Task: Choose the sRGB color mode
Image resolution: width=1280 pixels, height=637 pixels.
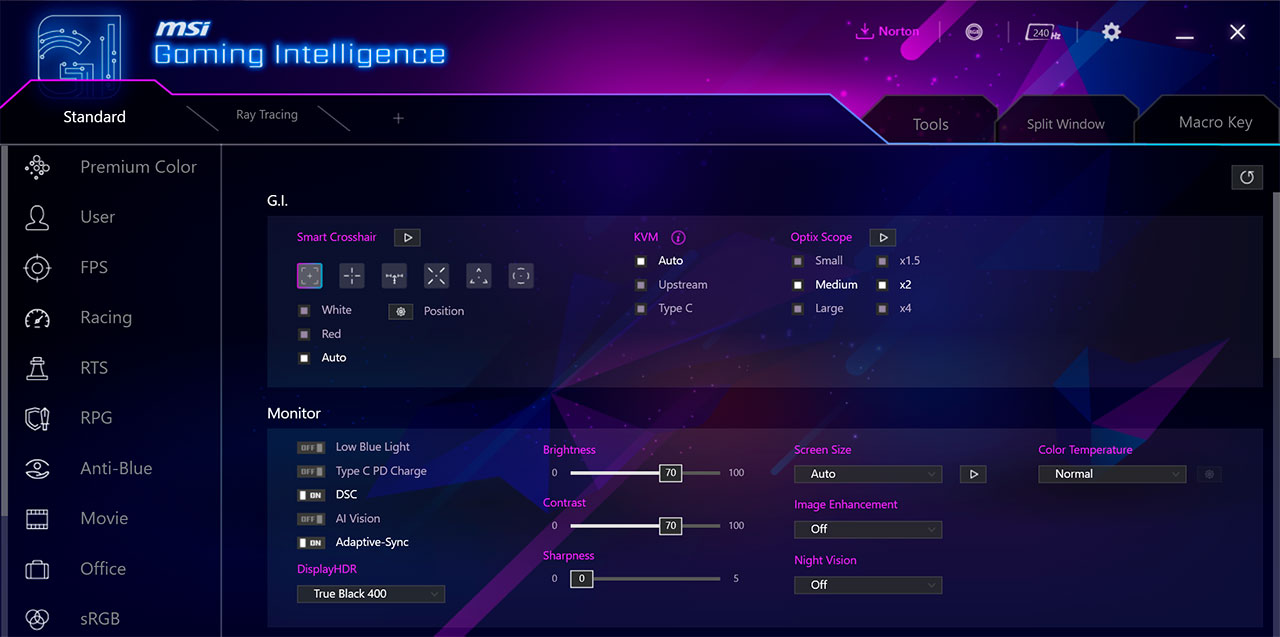Action: (x=37, y=619)
